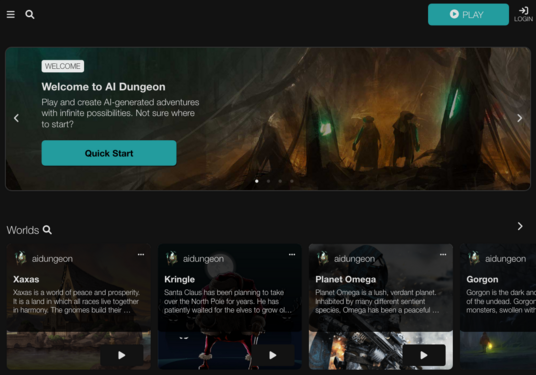
Task: Click the Quick Start button
Action: [109, 153]
